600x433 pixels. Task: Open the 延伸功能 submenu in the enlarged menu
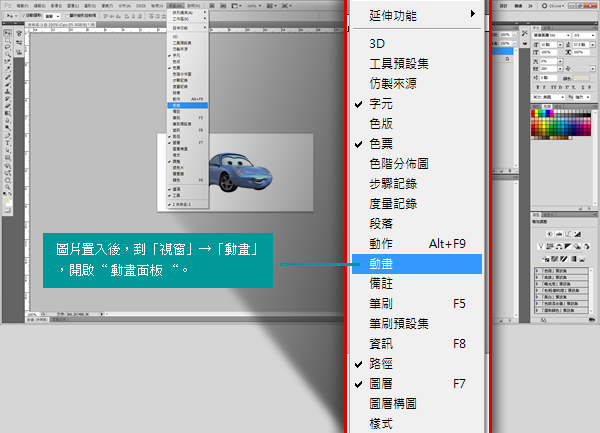click(417, 15)
